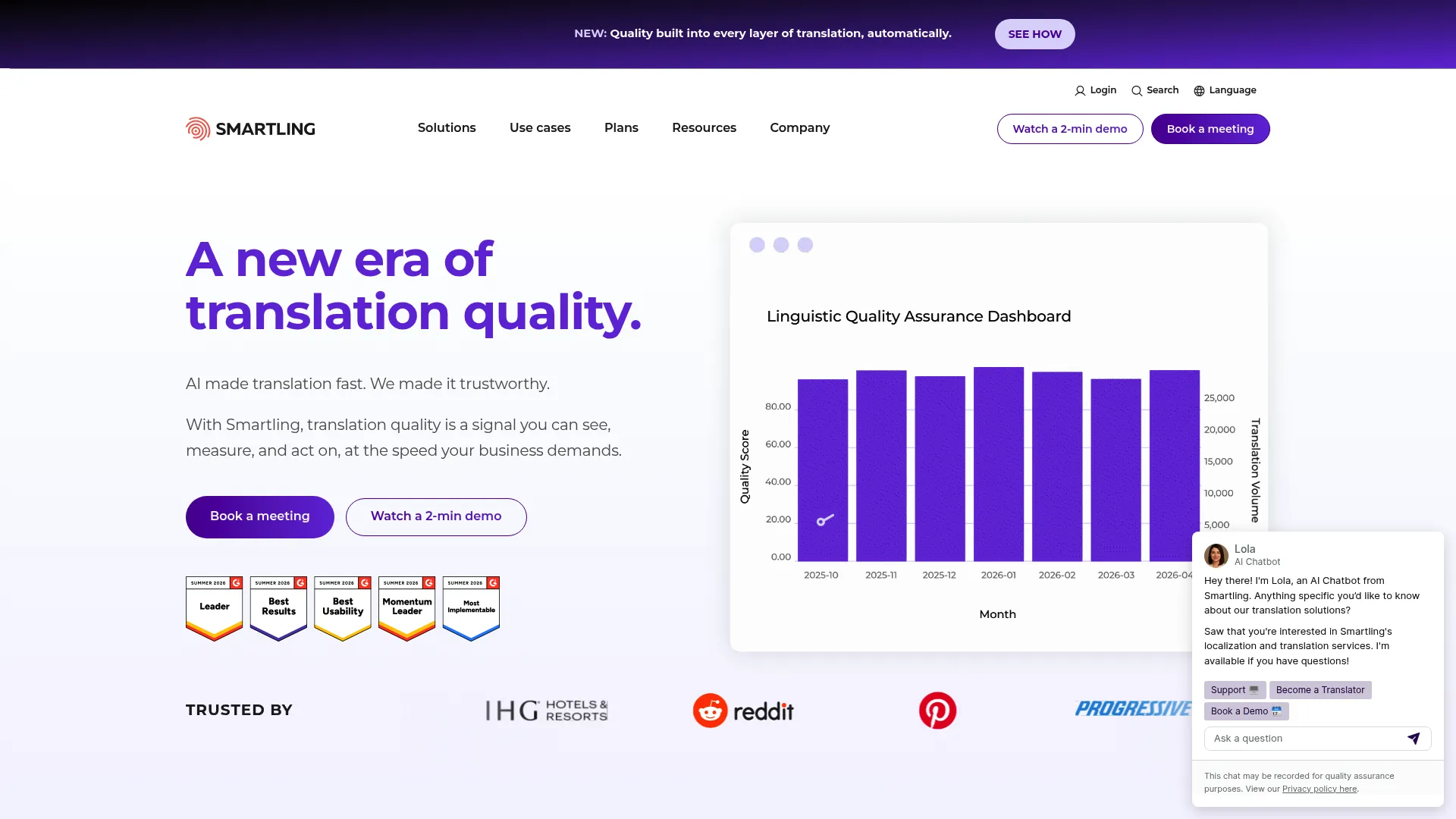The height and width of the screenshot is (819, 1456).
Task: Choose Book a Demo chat option
Action: (x=1246, y=711)
